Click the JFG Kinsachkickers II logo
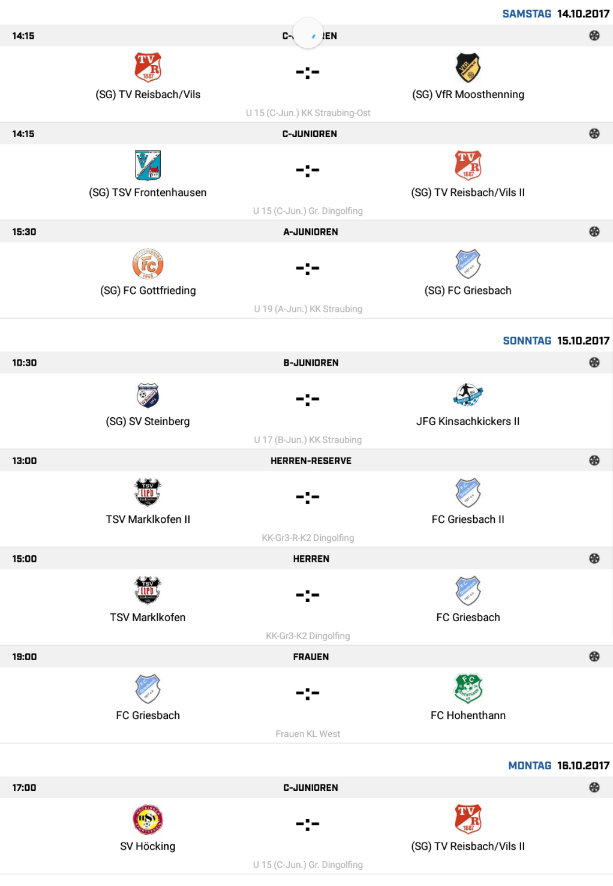The image size is (613, 886). pyautogui.click(x=468, y=395)
